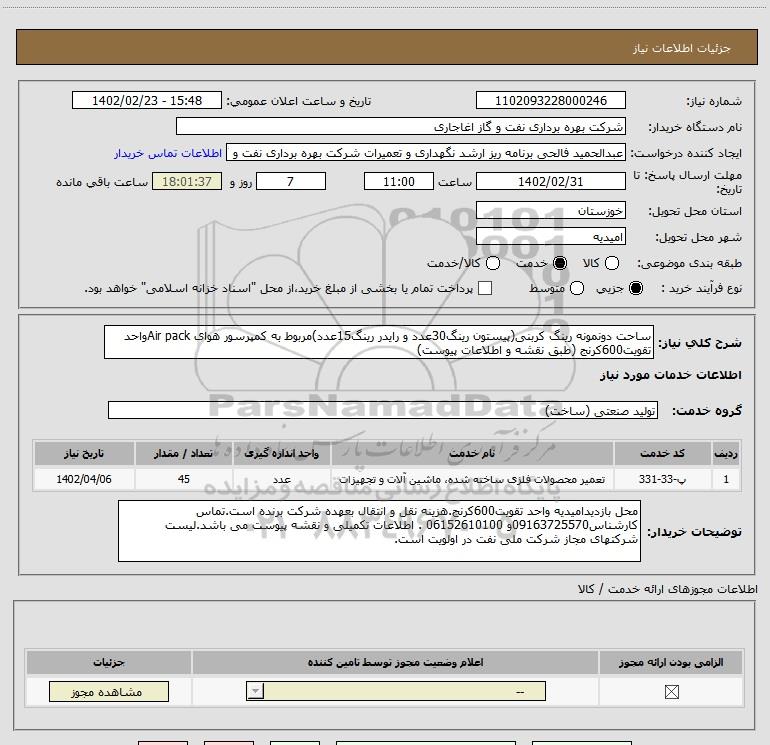Open the اطلاعات تماس خریدار link

pyautogui.click(x=168, y=153)
